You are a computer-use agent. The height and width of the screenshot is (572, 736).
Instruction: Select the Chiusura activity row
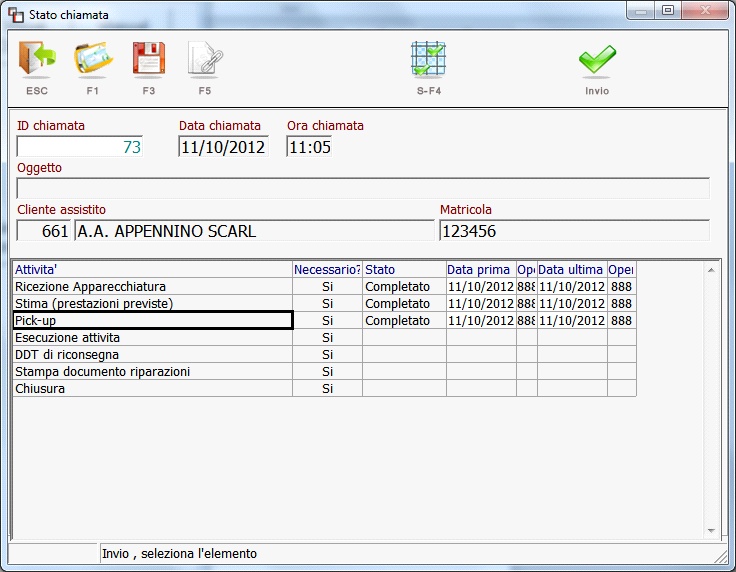coord(324,389)
